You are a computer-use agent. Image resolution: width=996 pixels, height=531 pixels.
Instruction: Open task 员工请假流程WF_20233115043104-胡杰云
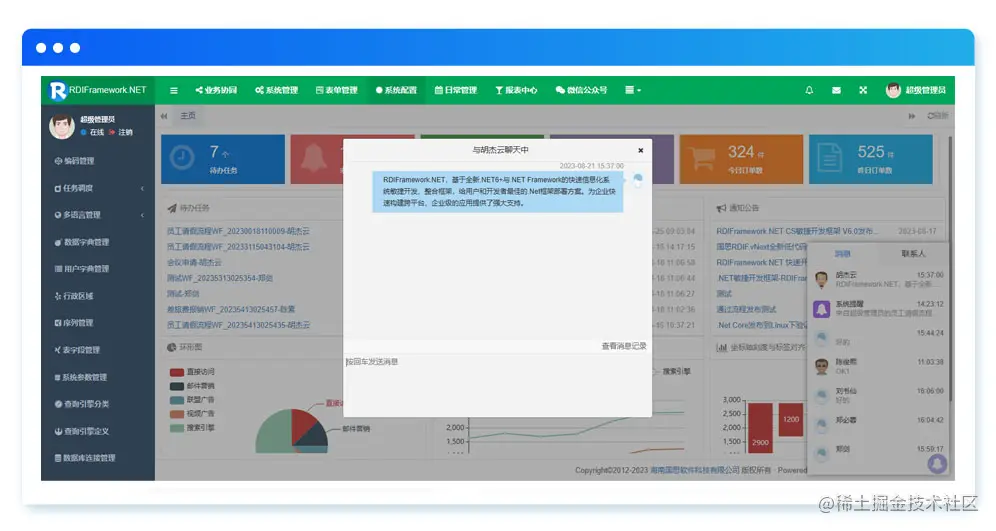tap(238, 246)
